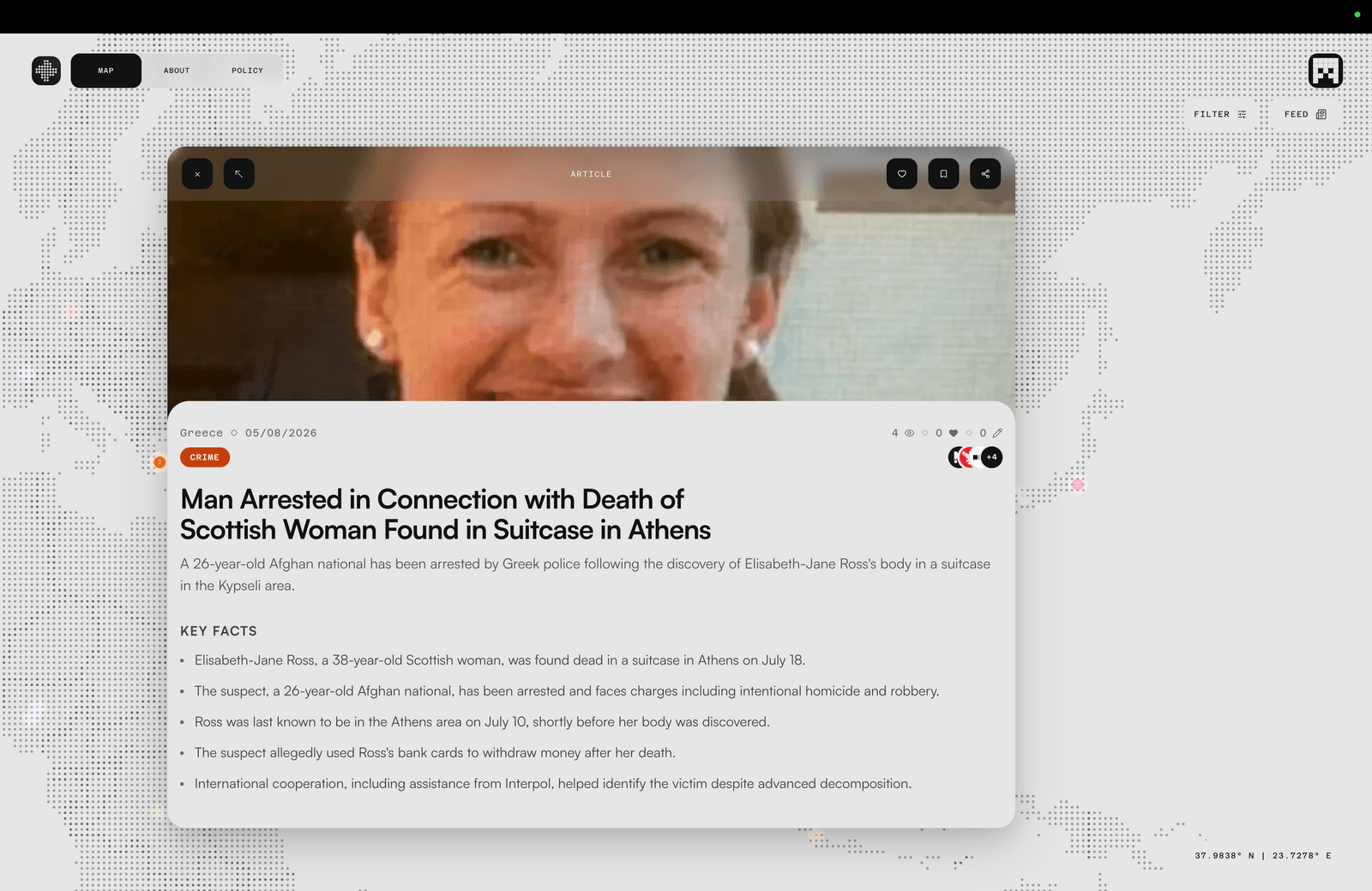This screenshot has width=1372, height=891.
Task: Open the red source logo avatar
Action: 967,457
